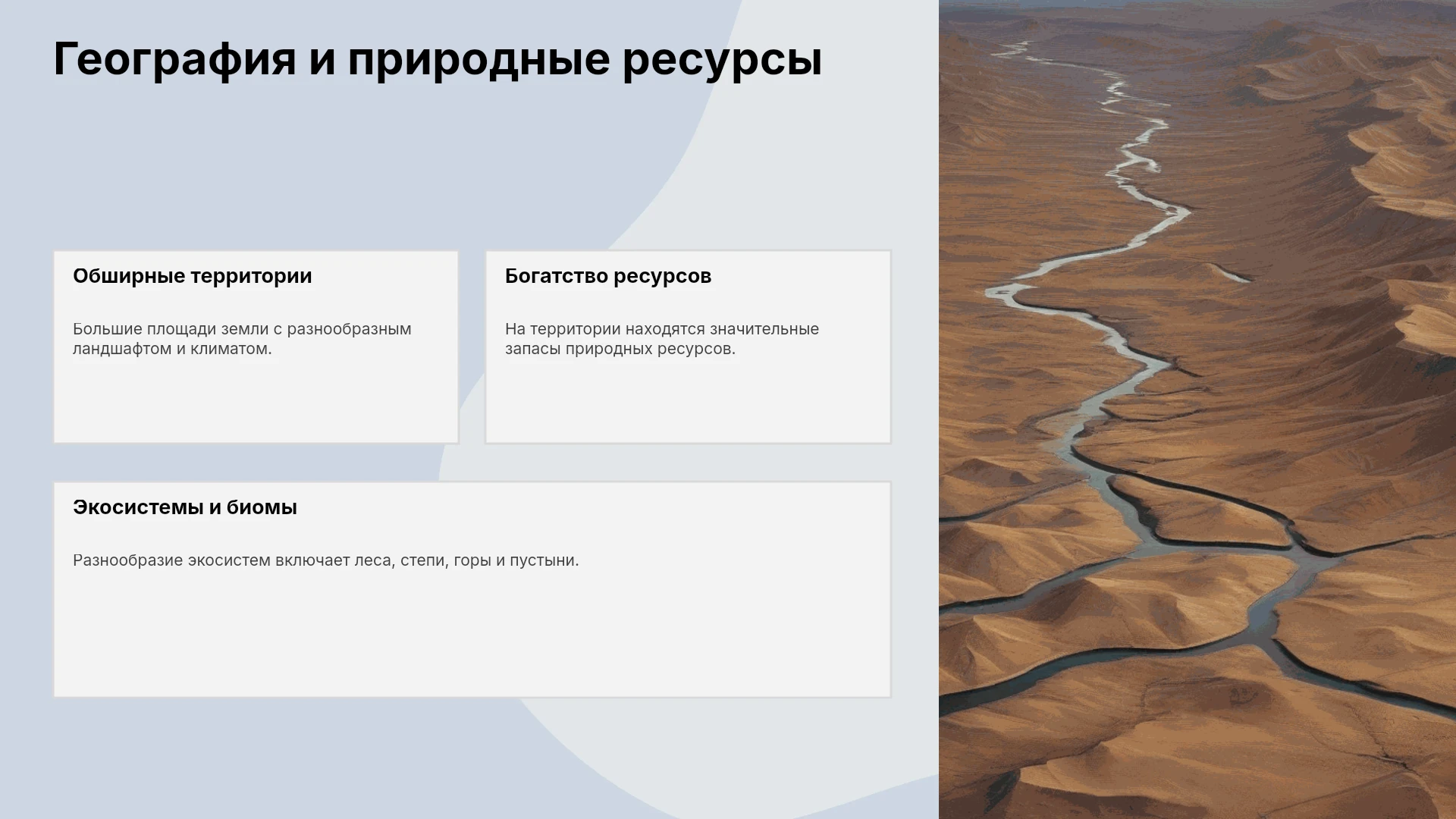Image resolution: width=1456 pixels, height=819 pixels.
Task: Click the text about Большие площади земли
Action: (242, 339)
